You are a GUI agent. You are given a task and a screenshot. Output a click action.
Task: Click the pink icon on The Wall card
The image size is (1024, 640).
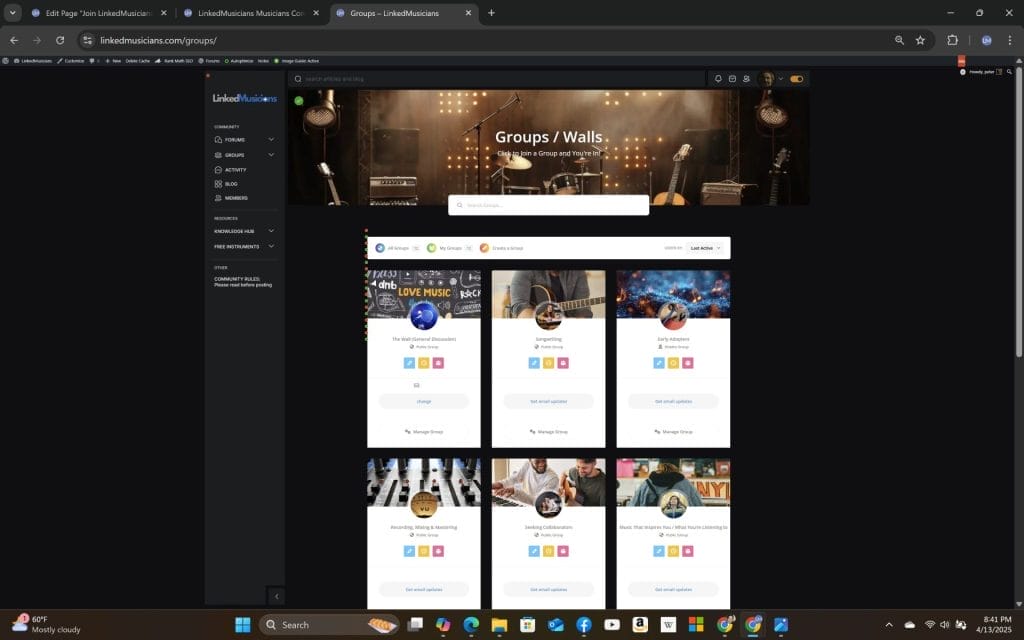[438, 363]
